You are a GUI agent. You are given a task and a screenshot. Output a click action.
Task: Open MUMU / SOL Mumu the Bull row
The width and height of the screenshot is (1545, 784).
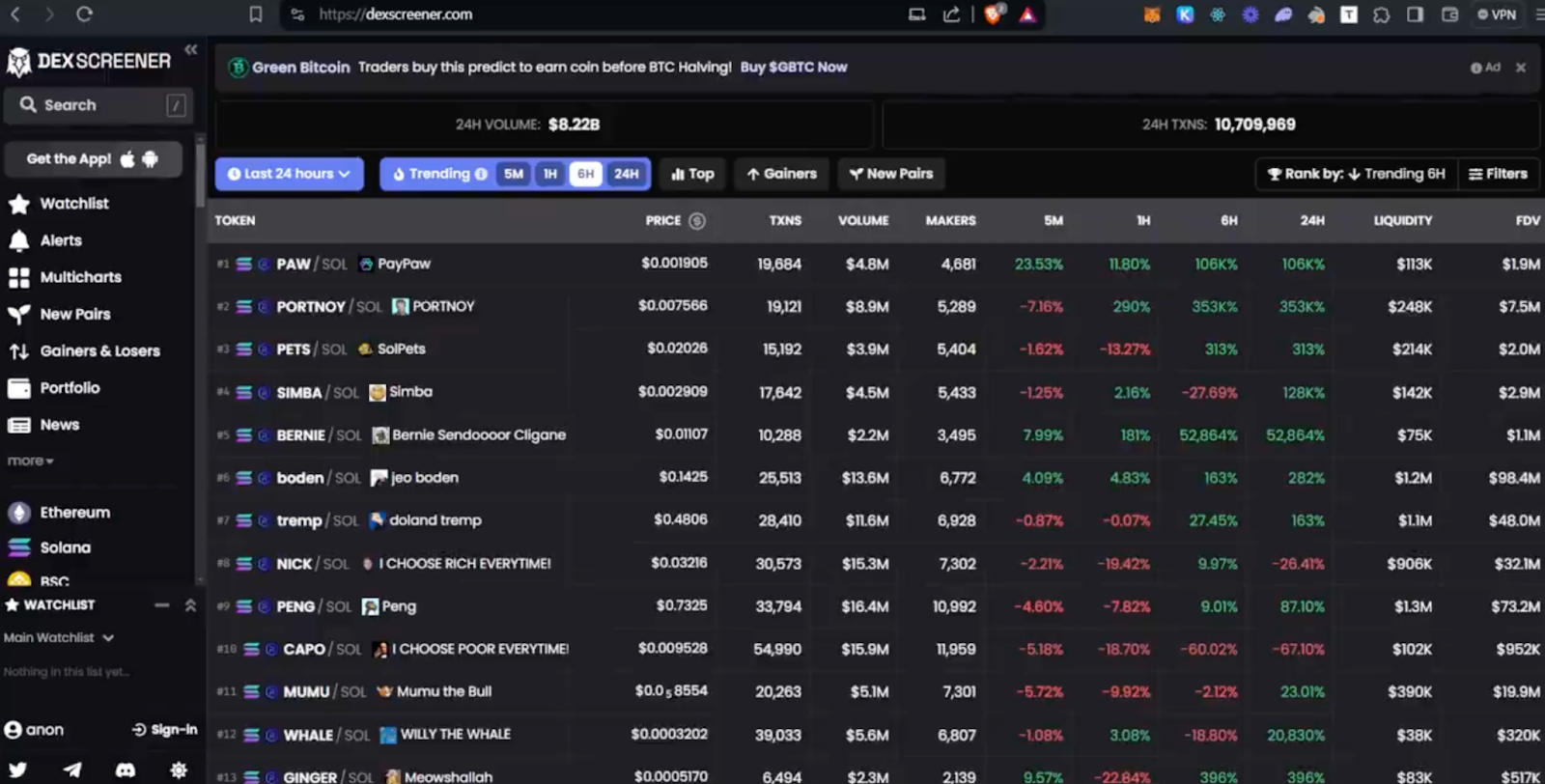[876, 691]
